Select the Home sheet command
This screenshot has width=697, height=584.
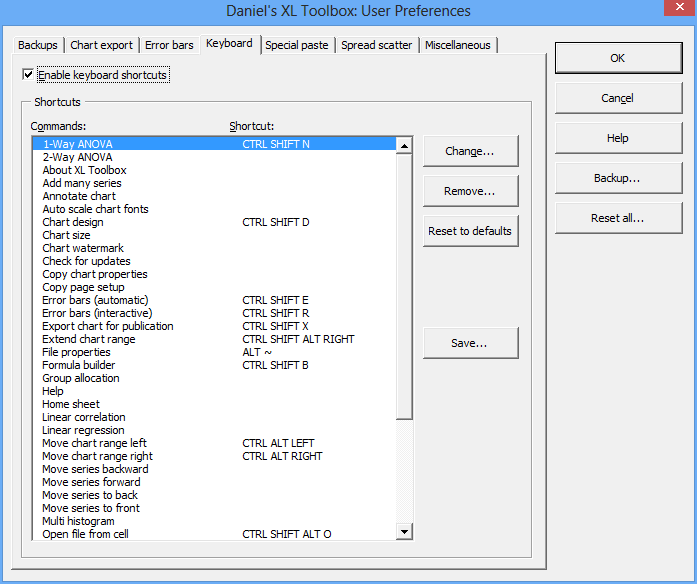(214, 404)
